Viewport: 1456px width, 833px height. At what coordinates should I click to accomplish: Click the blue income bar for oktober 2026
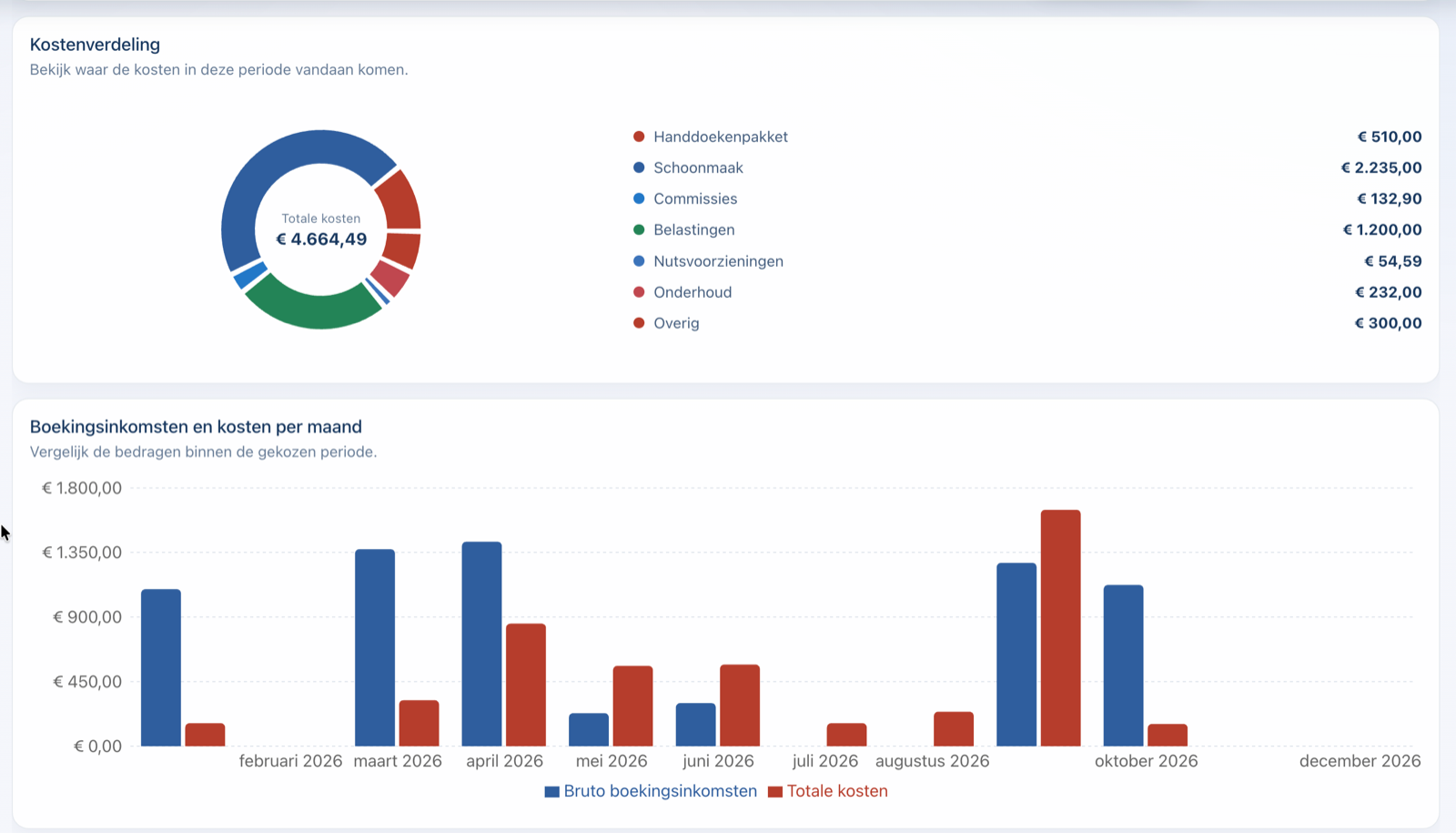(1123, 665)
